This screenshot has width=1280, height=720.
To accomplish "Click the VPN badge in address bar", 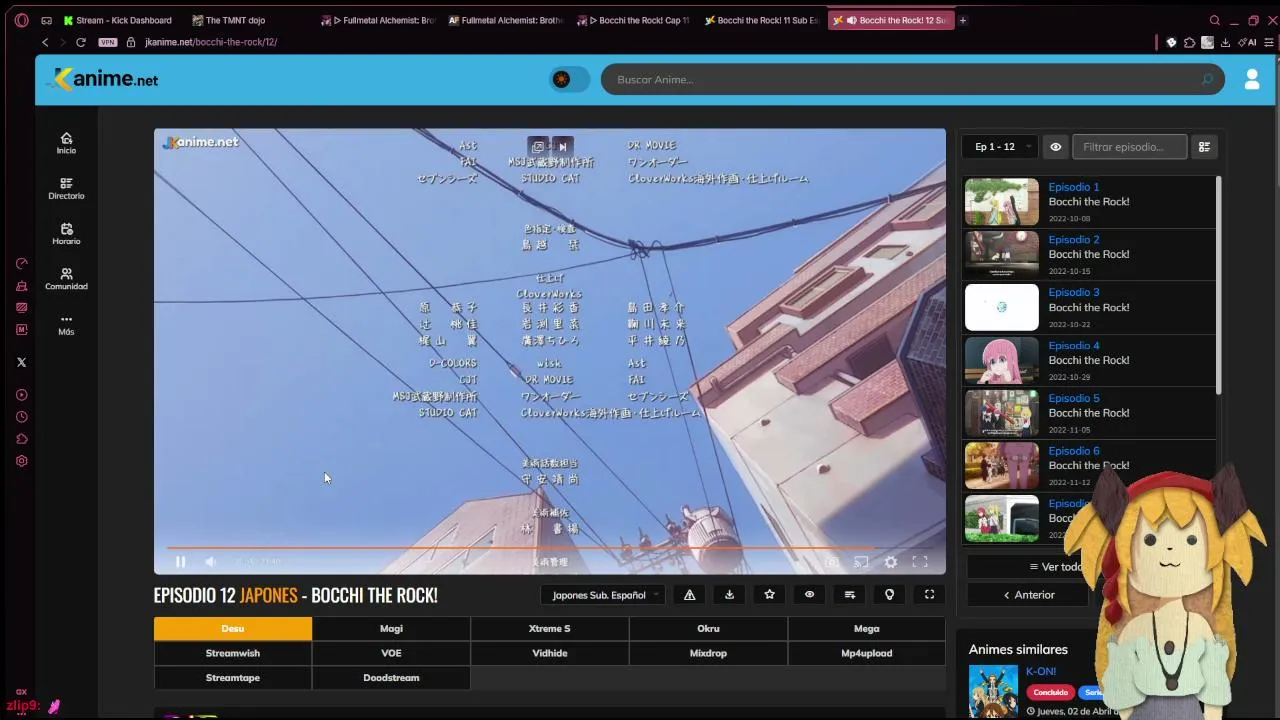I will click(x=107, y=42).
